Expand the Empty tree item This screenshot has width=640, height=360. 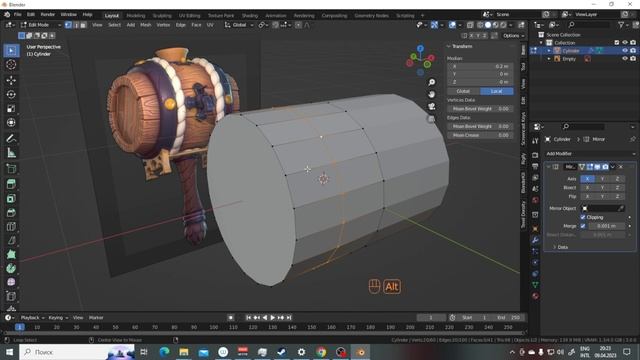tap(549, 59)
